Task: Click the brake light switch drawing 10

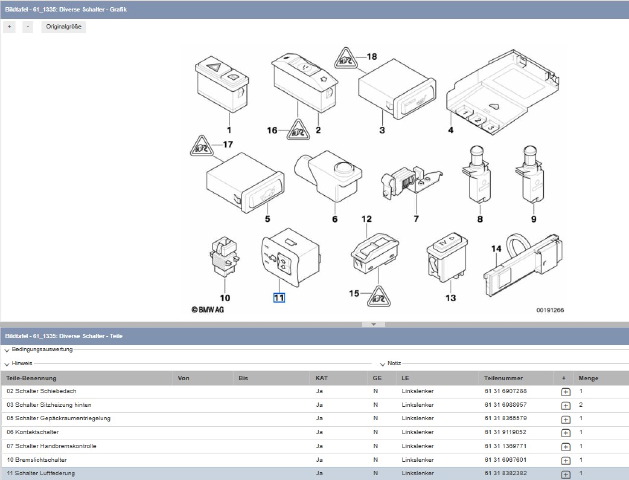Action: (x=225, y=257)
